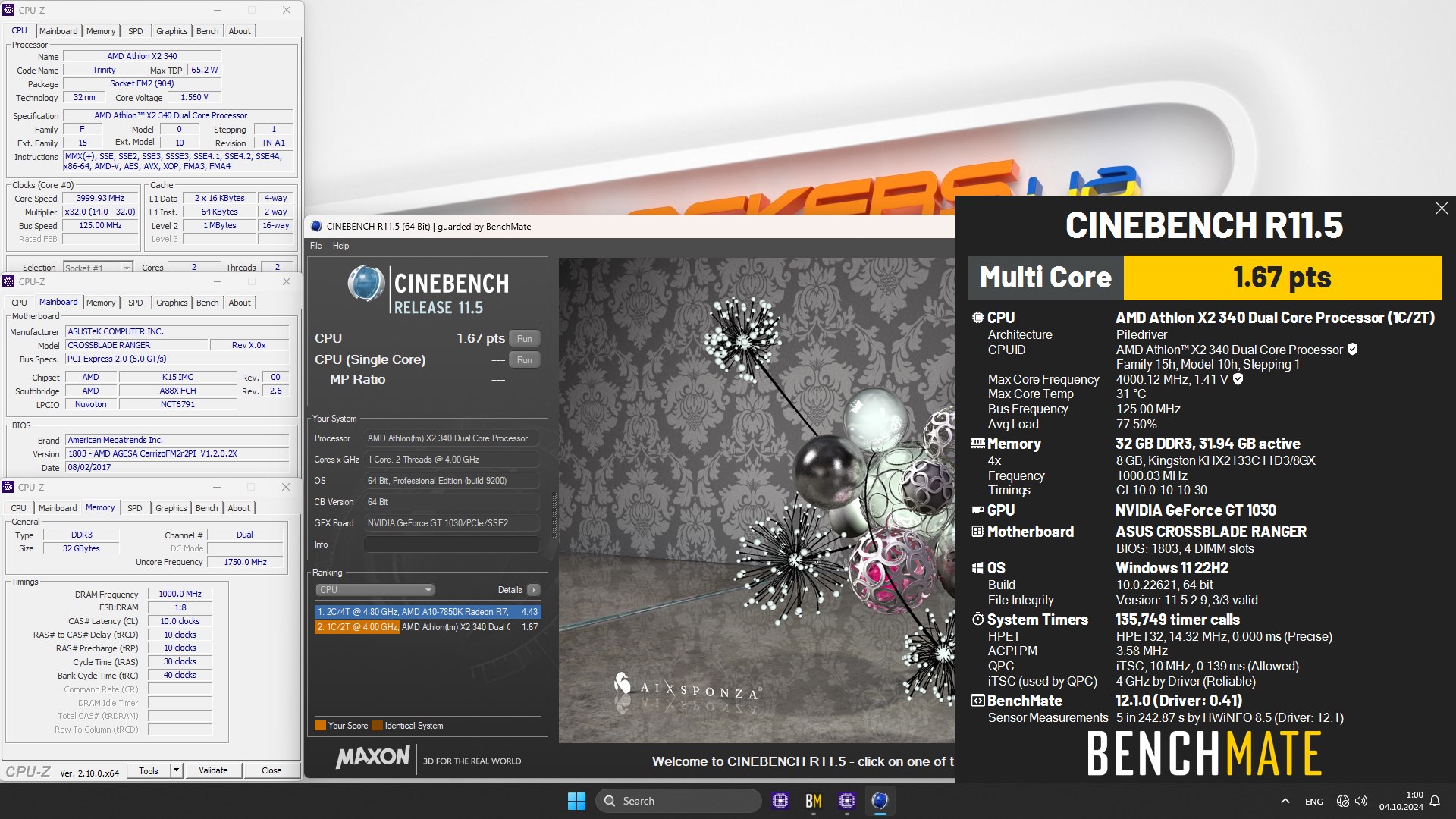Open Bench tab in bottom CPU-Z window
Image resolution: width=1456 pixels, height=819 pixels.
coord(206,508)
